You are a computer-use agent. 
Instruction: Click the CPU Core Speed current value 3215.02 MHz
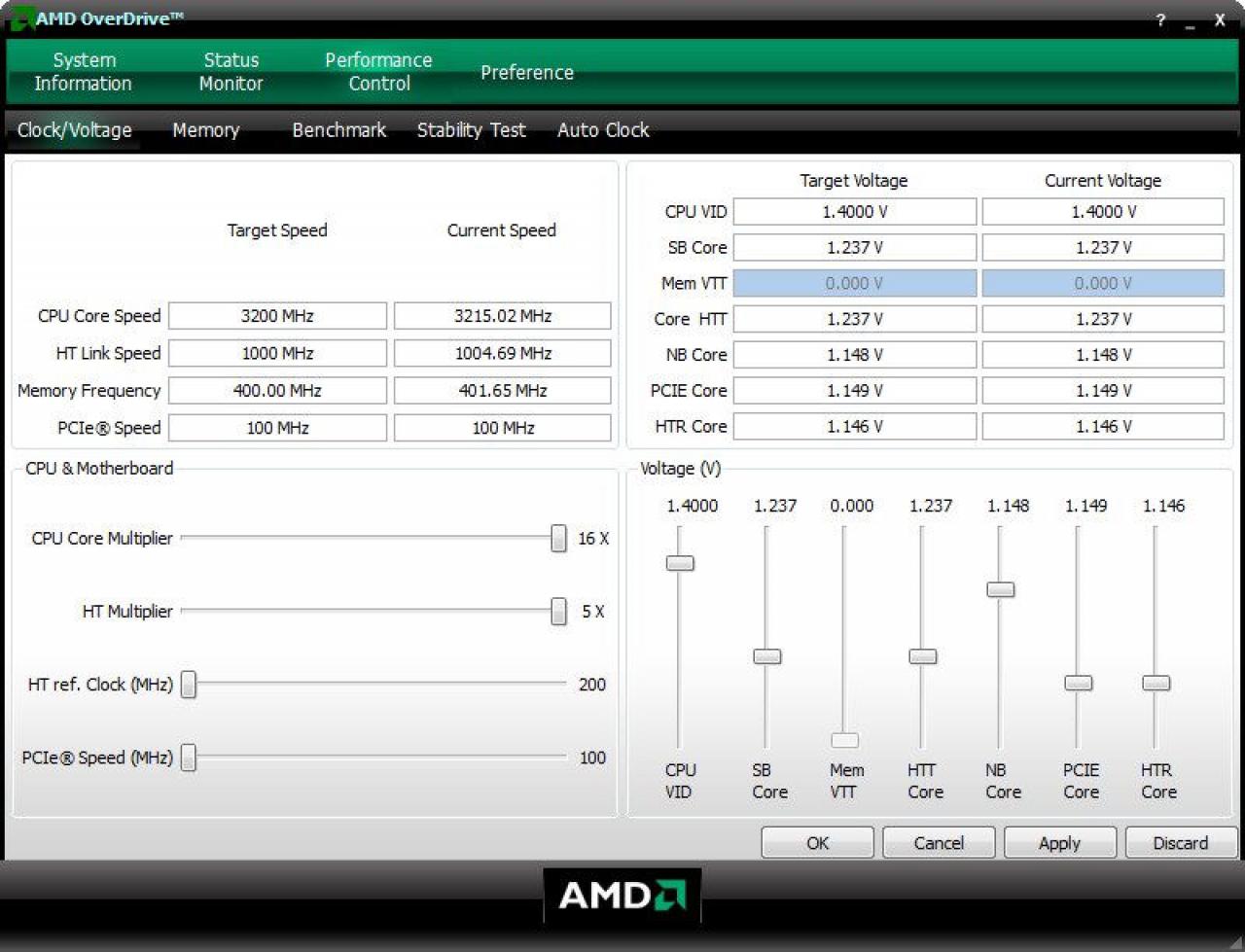tap(503, 316)
